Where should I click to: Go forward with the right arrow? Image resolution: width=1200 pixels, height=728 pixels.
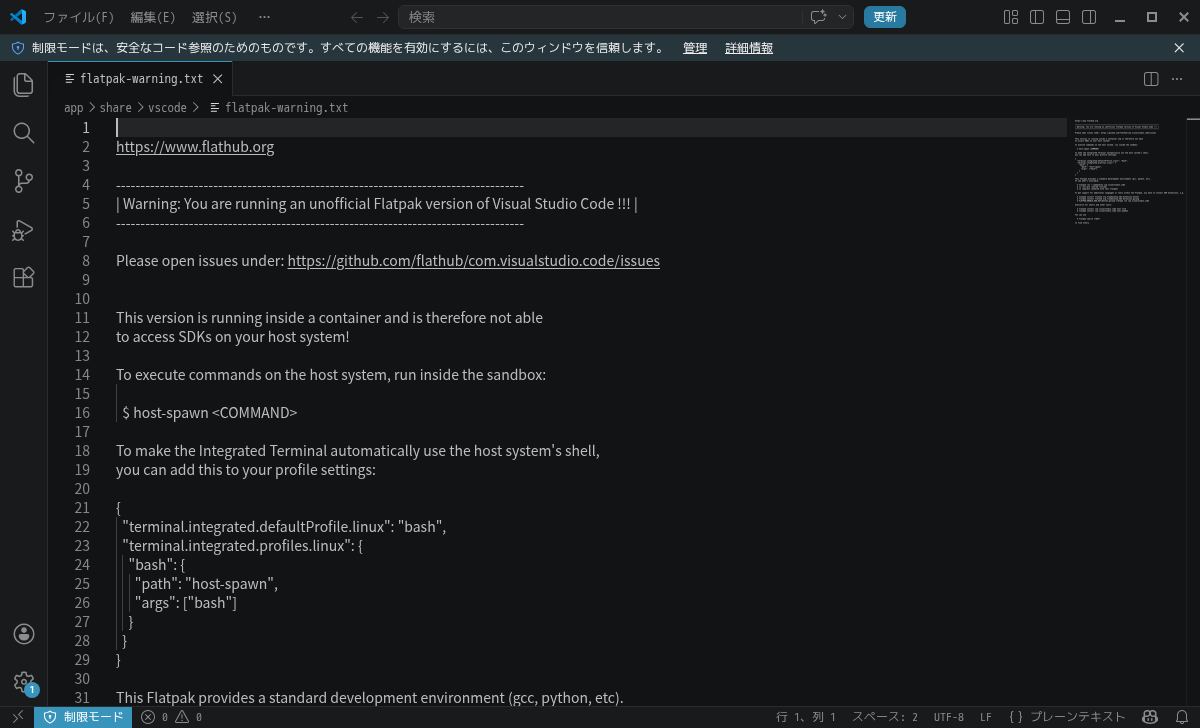383,17
